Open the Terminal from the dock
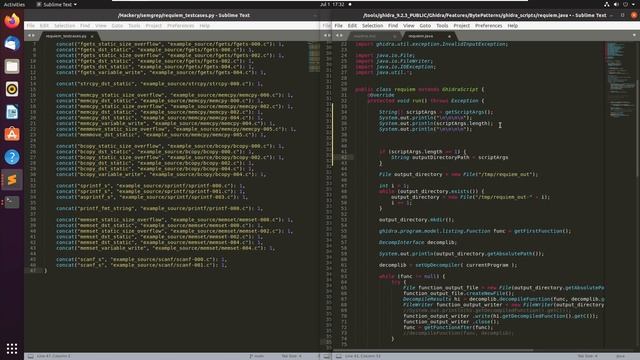Image resolution: width=640 pixels, height=360 pixels. pyautogui.click(x=12, y=202)
